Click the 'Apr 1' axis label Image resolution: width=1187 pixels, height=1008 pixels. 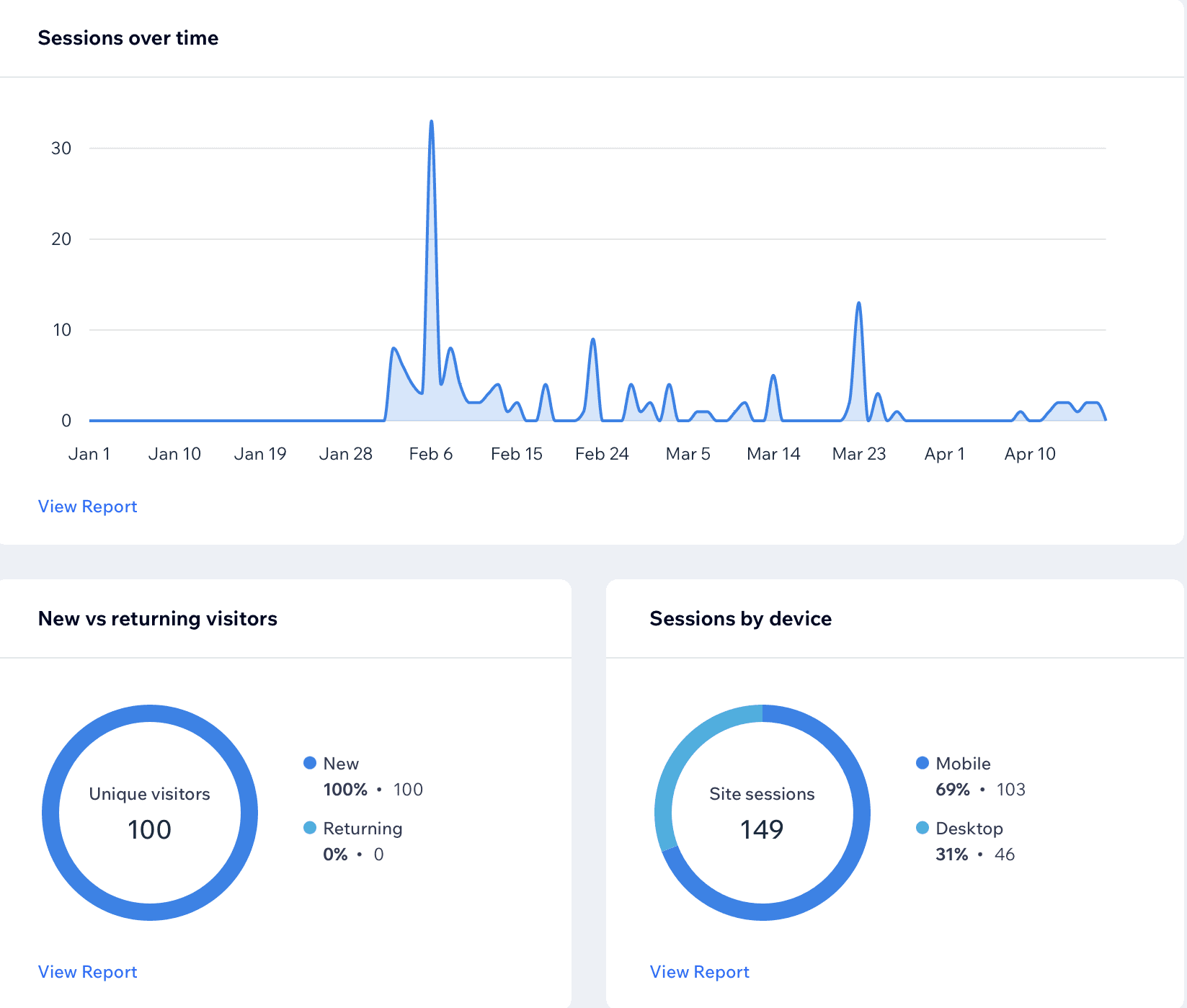(x=945, y=454)
